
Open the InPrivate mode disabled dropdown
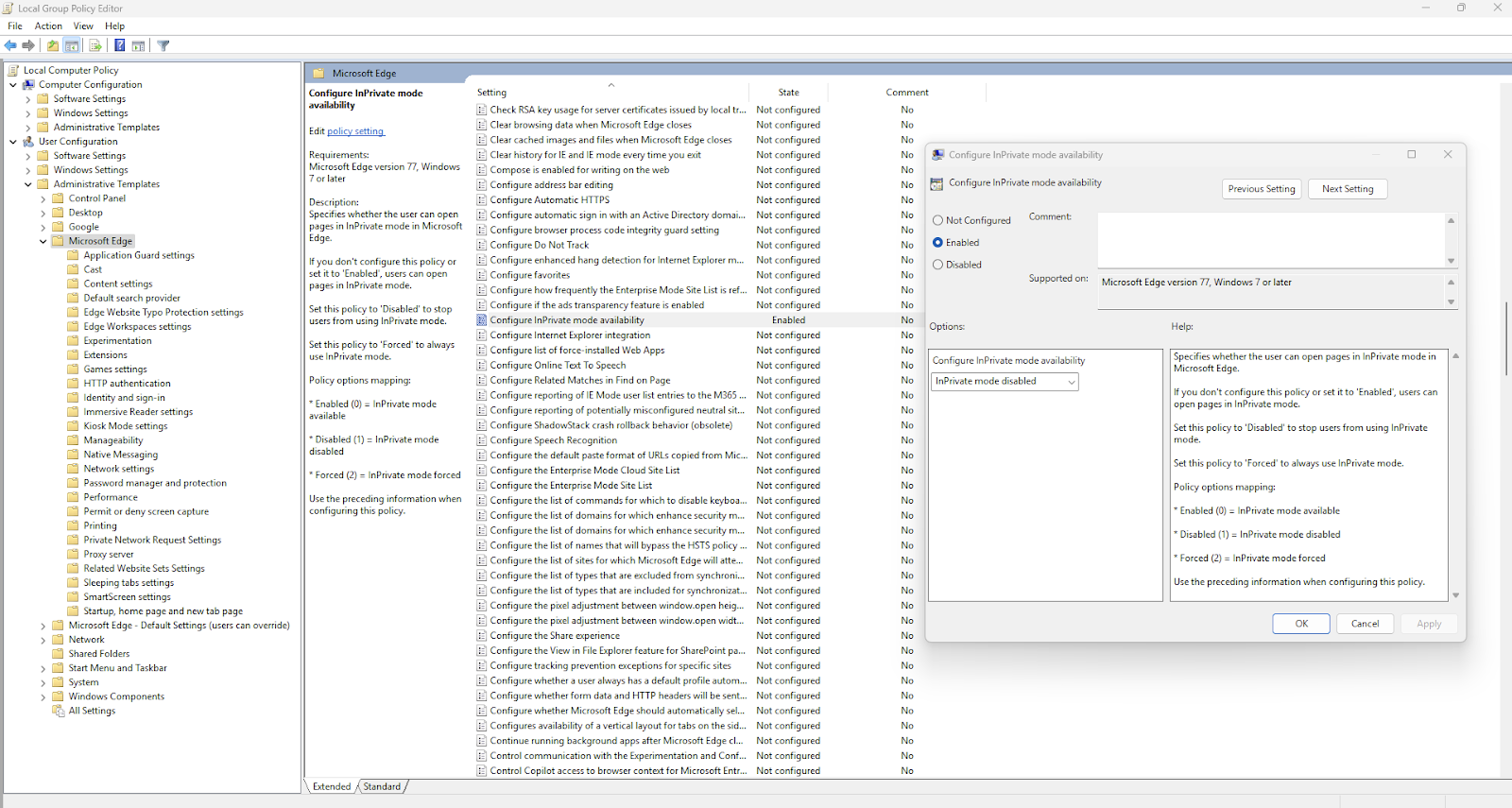point(1005,381)
